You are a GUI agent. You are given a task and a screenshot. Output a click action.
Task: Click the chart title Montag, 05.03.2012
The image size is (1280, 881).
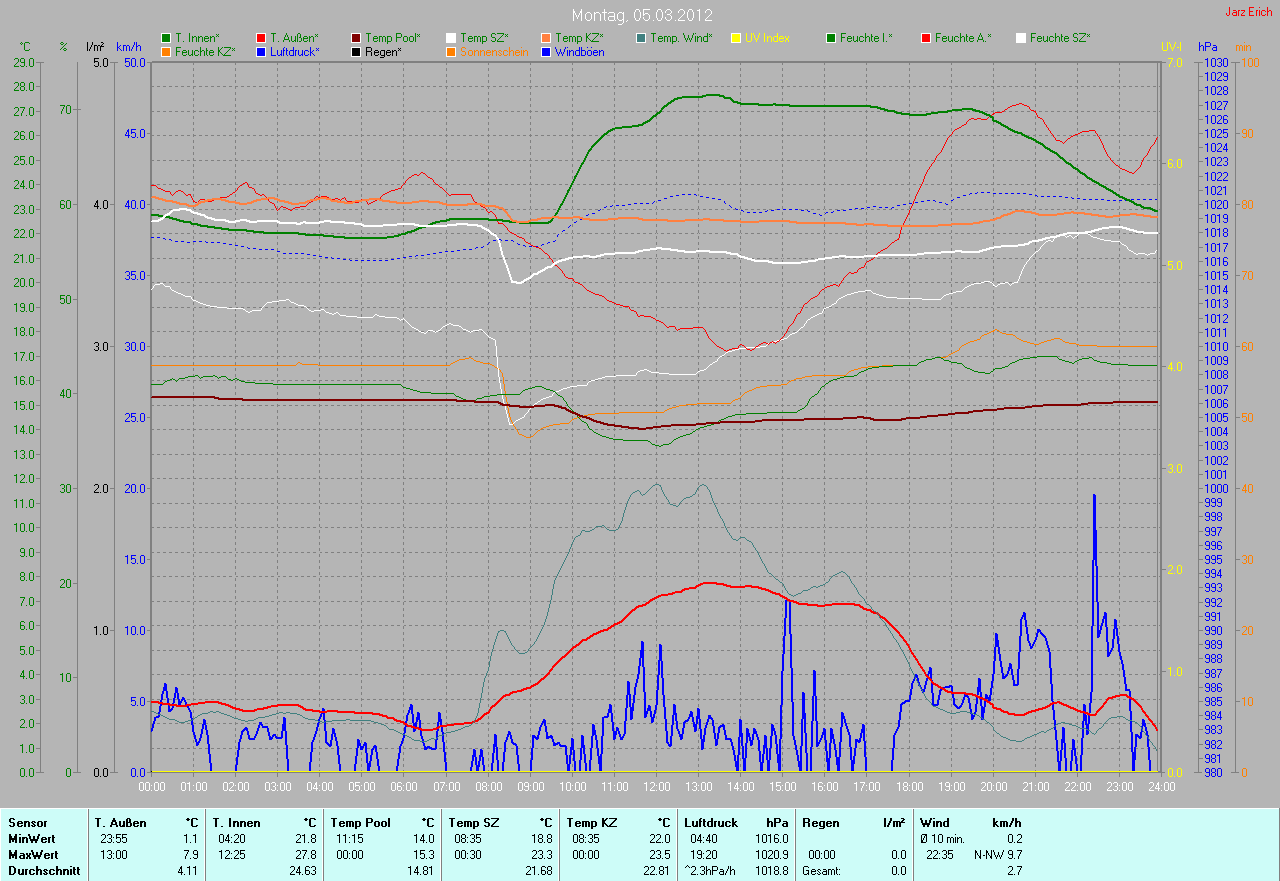pyautogui.click(x=642, y=15)
